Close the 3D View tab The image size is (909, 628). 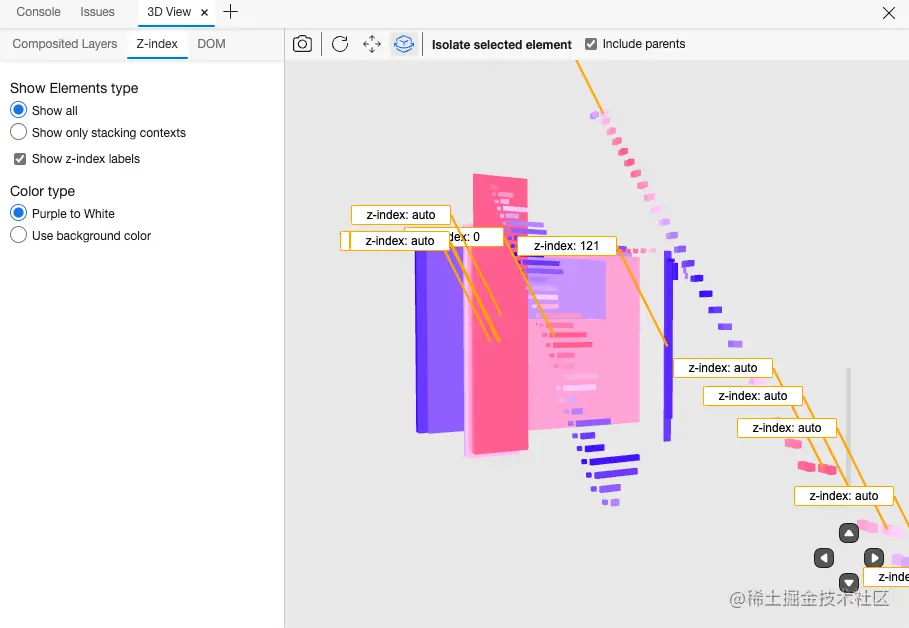tap(204, 12)
